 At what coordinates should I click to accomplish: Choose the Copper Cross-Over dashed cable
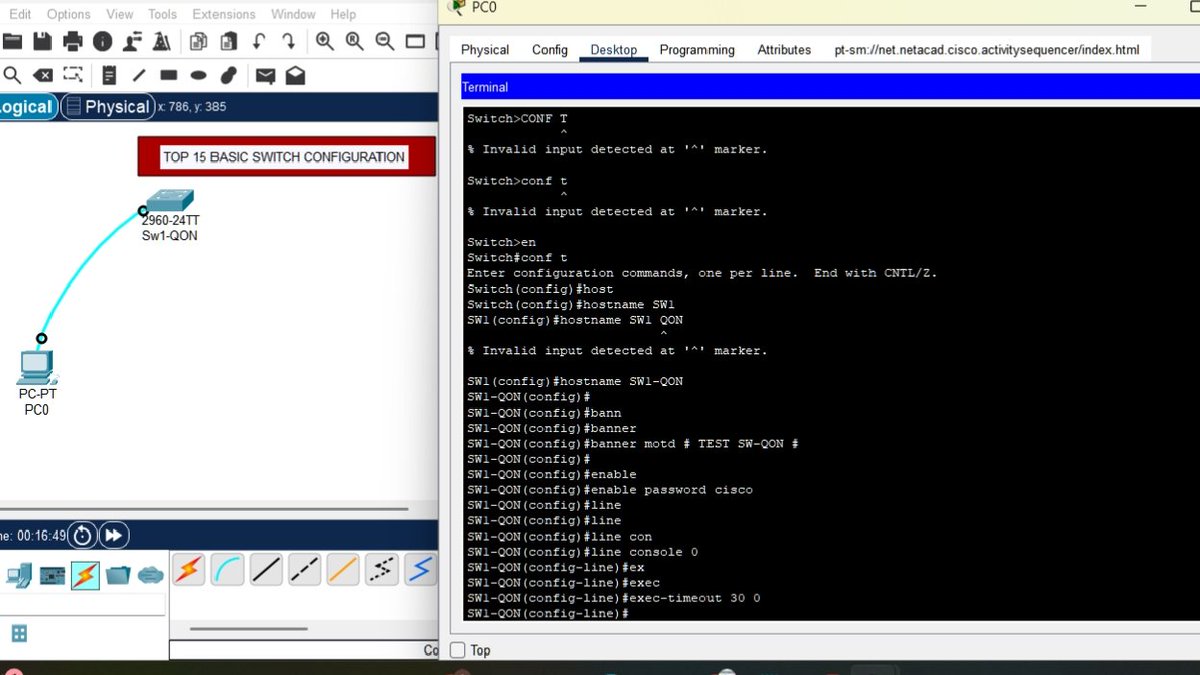point(305,570)
